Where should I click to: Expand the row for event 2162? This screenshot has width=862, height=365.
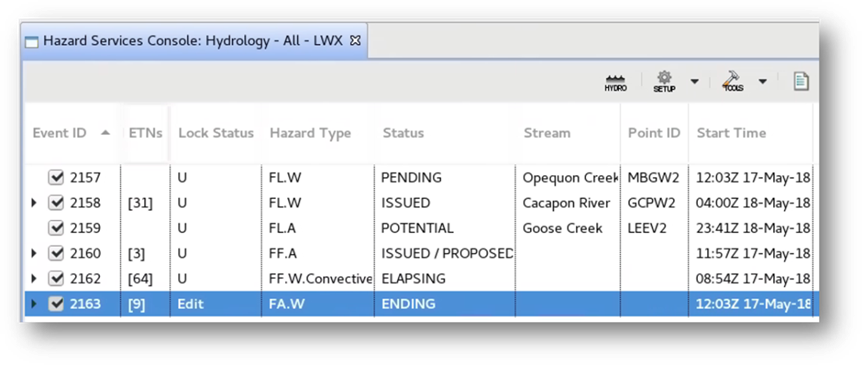tap(34, 279)
